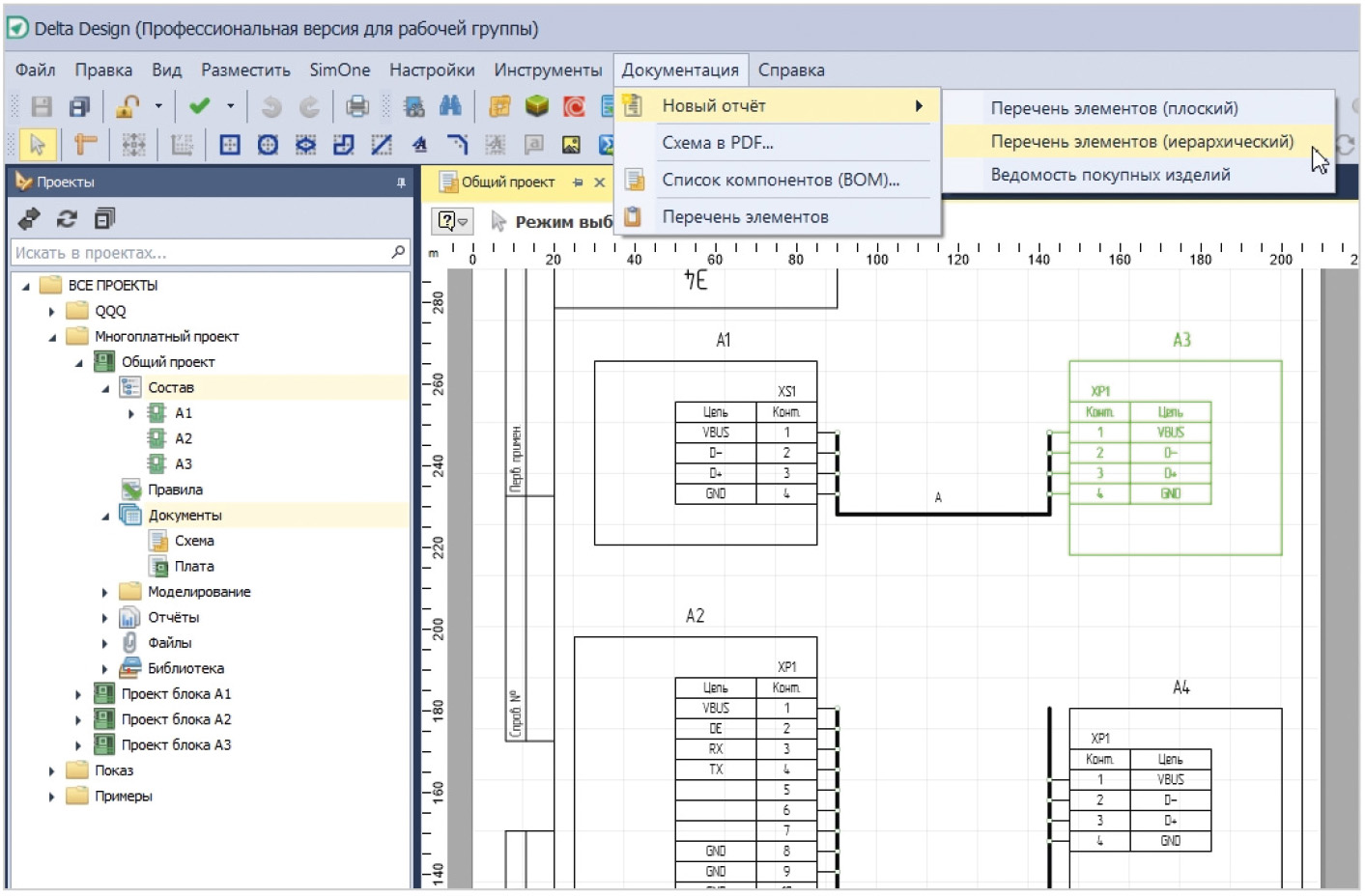Click the refresh icon in Projects panel
The height and width of the screenshot is (896, 1365).
tap(67, 219)
